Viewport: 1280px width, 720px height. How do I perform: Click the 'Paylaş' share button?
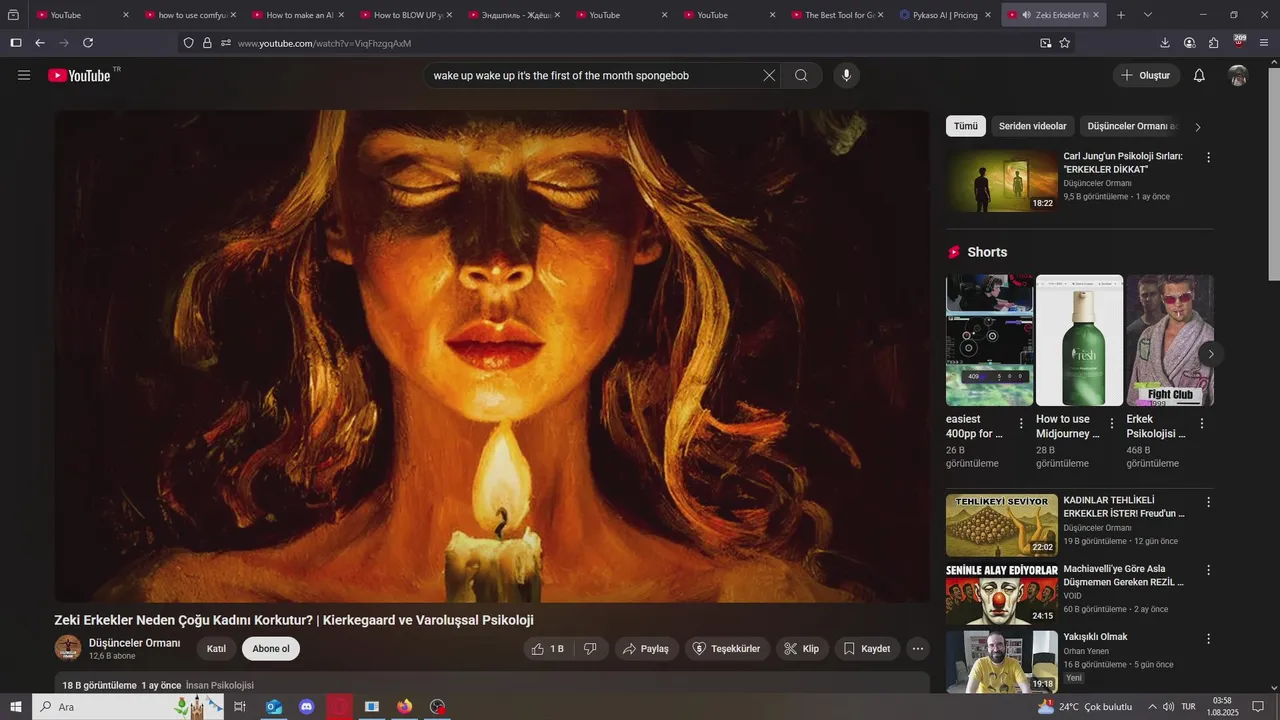click(x=646, y=649)
